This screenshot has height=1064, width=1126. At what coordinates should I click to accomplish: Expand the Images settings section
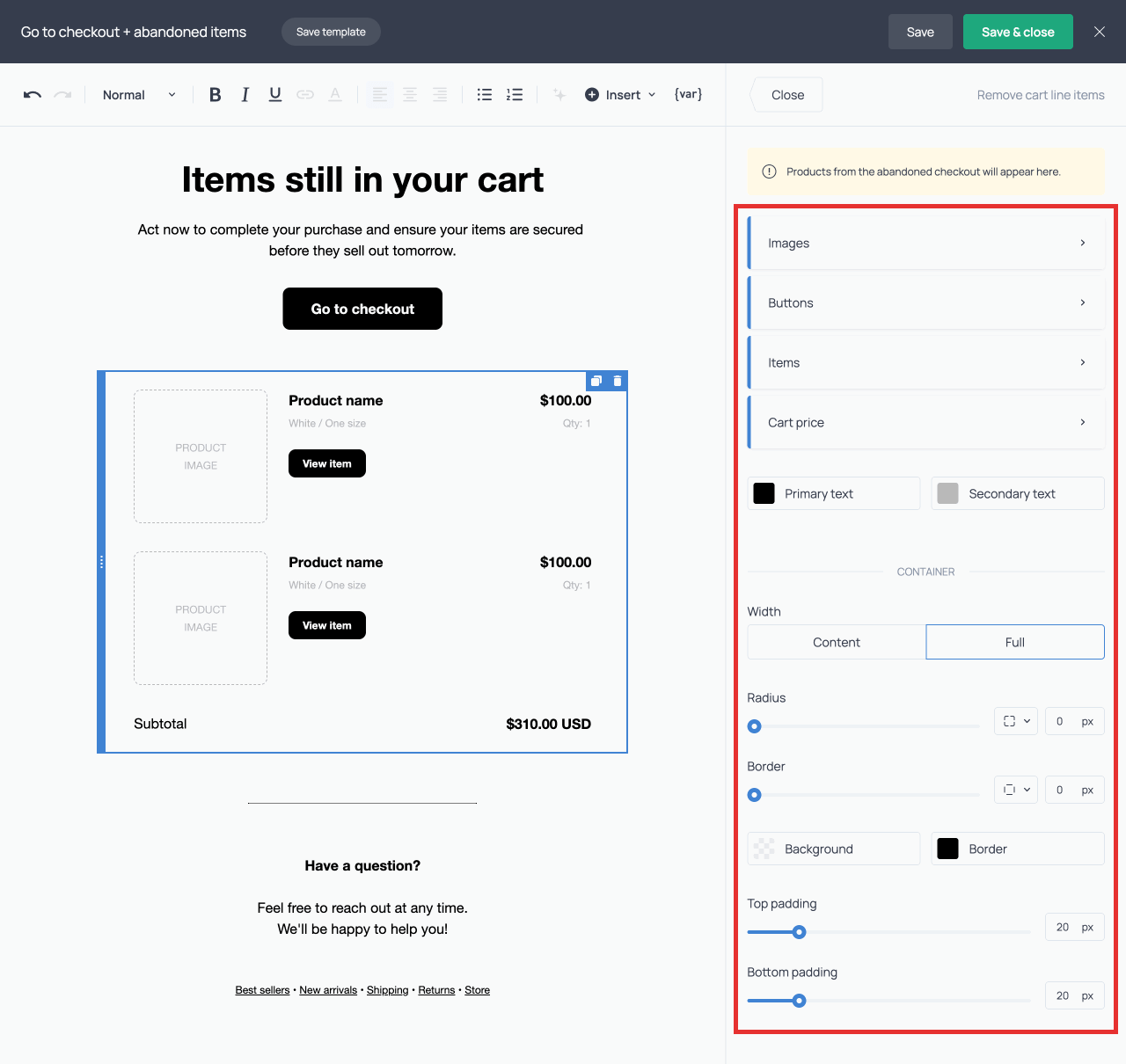coord(925,243)
